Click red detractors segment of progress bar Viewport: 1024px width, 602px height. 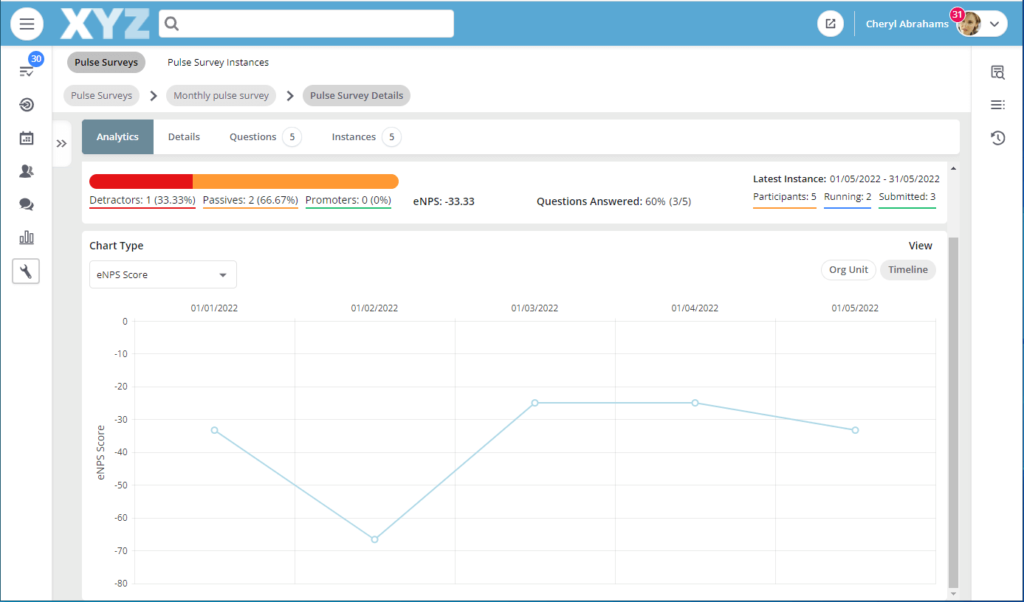tap(141, 182)
